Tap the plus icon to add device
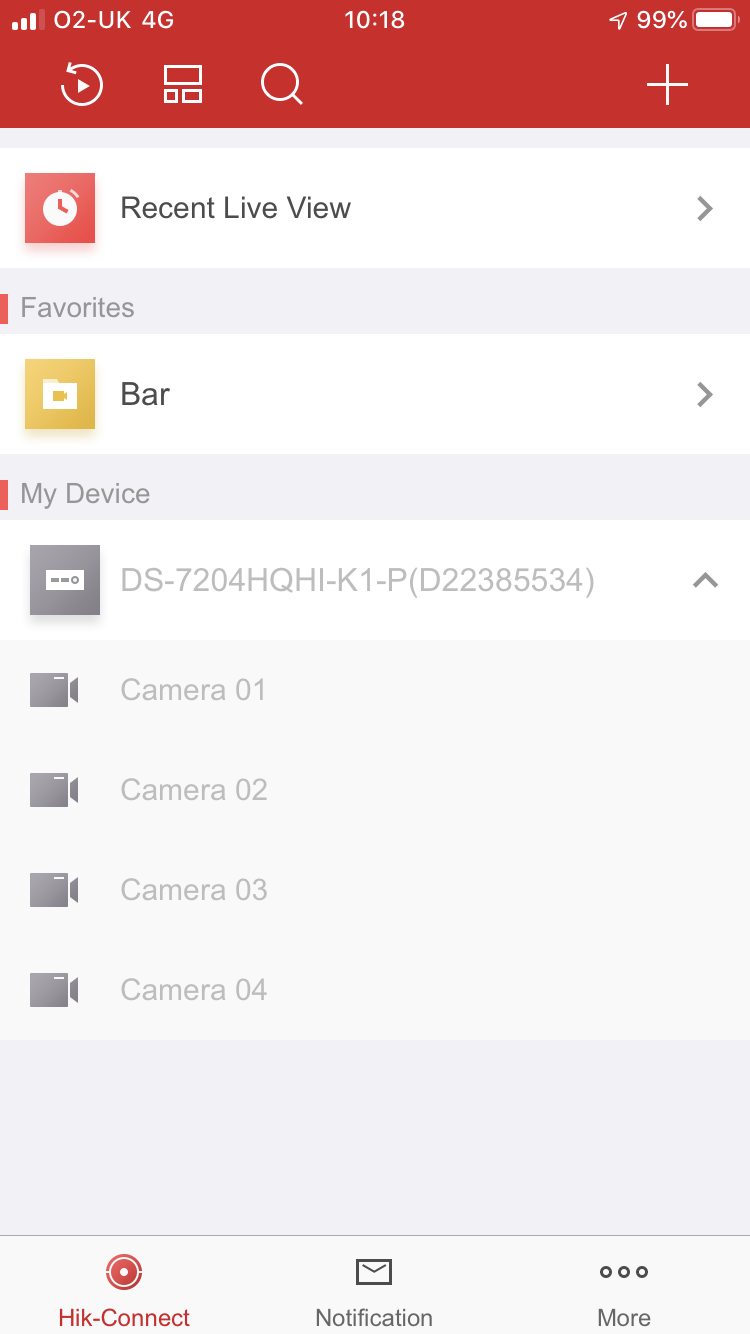 pos(667,85)
